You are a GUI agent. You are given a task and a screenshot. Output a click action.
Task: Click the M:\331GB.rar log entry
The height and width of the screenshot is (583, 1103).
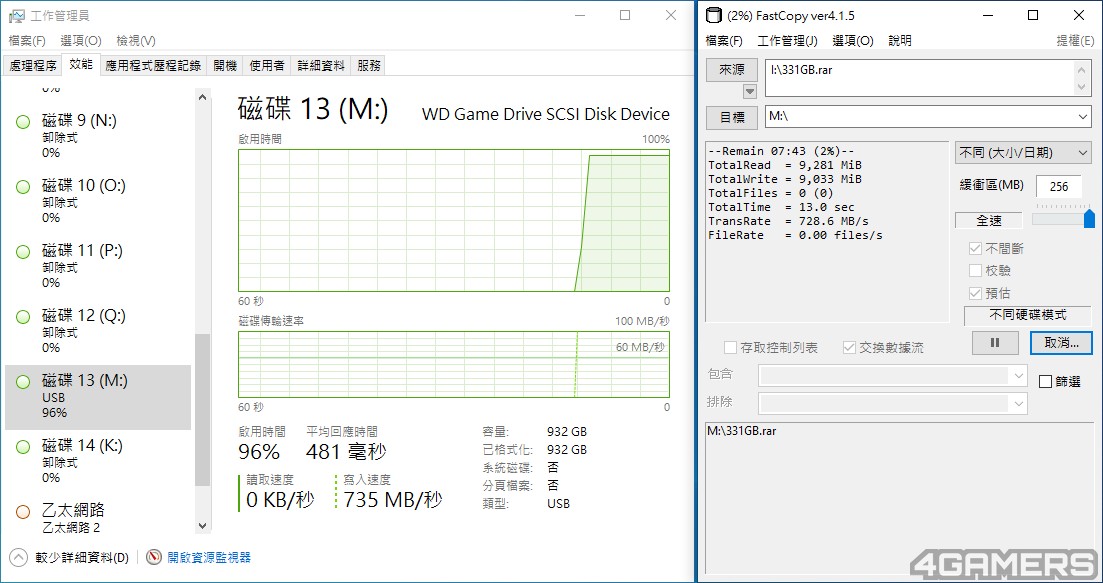(741, 430)
